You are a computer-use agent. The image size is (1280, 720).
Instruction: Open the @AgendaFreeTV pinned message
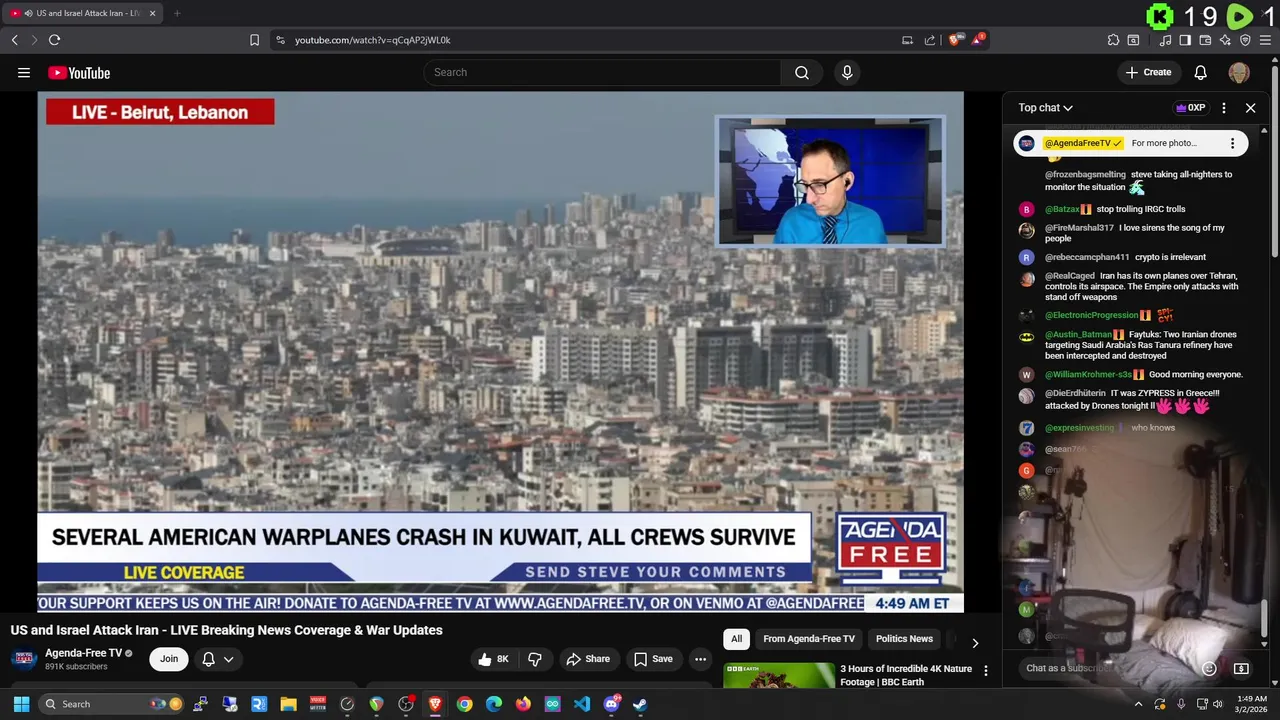click(x=1130, y=143)
